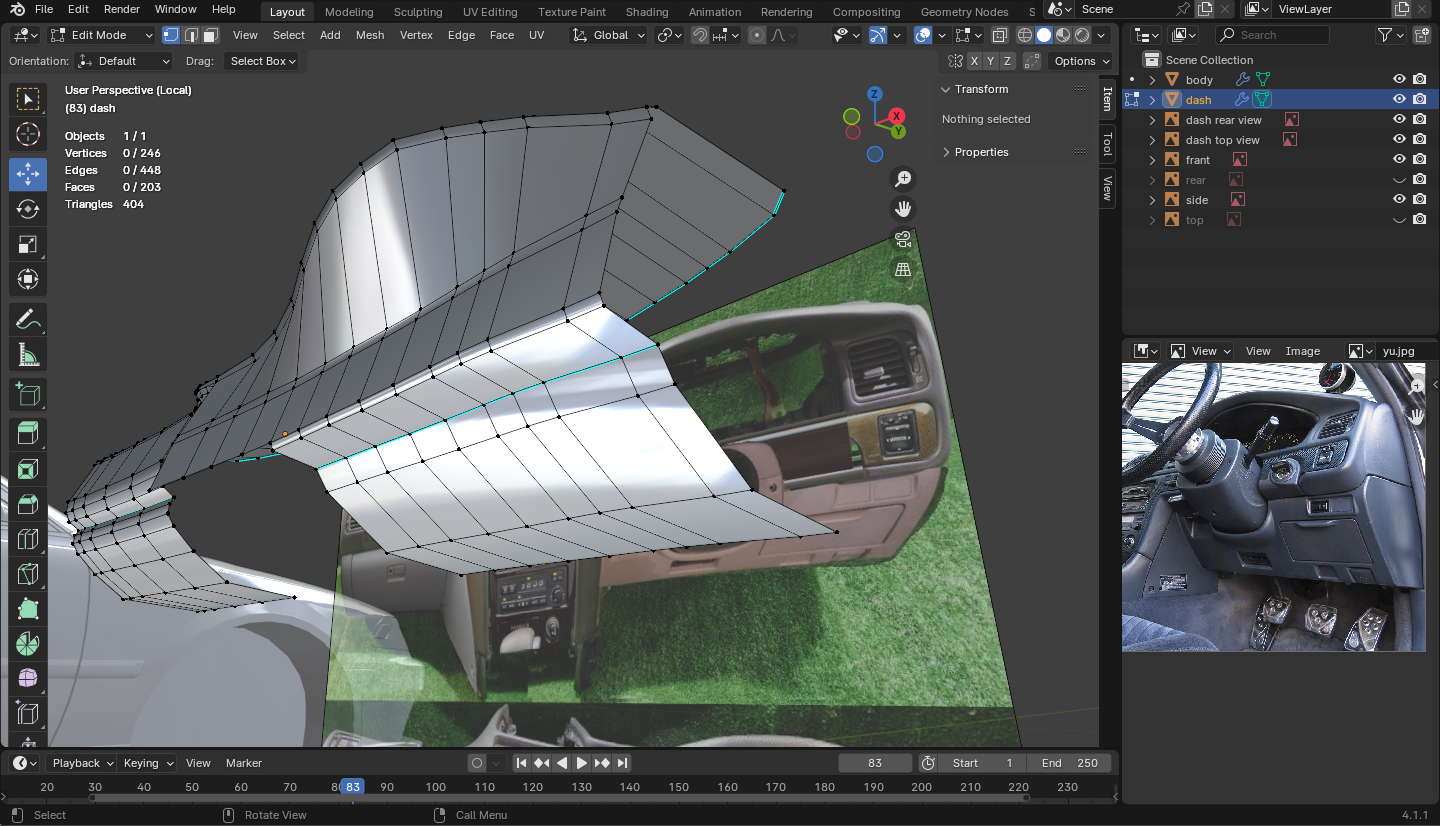Image resolution: width=1440 pixels, height=826 pixels.
Task: Open the Select Box drag dropdown
Action: pyautogui.click(x=264, y=61)
